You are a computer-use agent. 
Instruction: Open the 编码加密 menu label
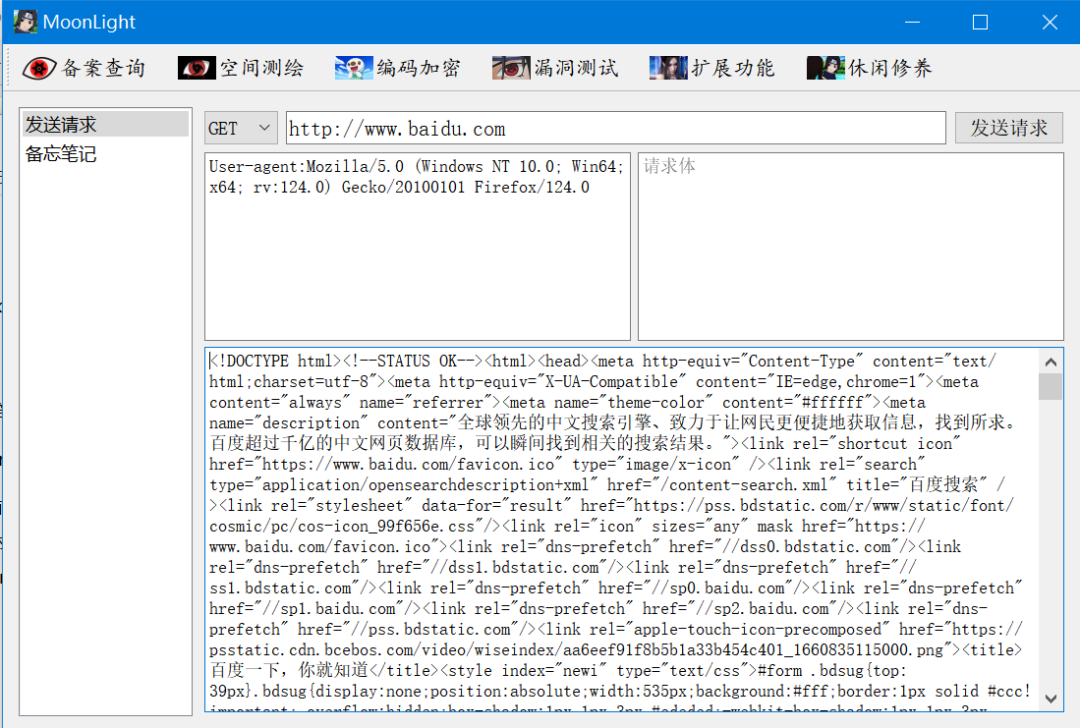(x=419, y=68)
